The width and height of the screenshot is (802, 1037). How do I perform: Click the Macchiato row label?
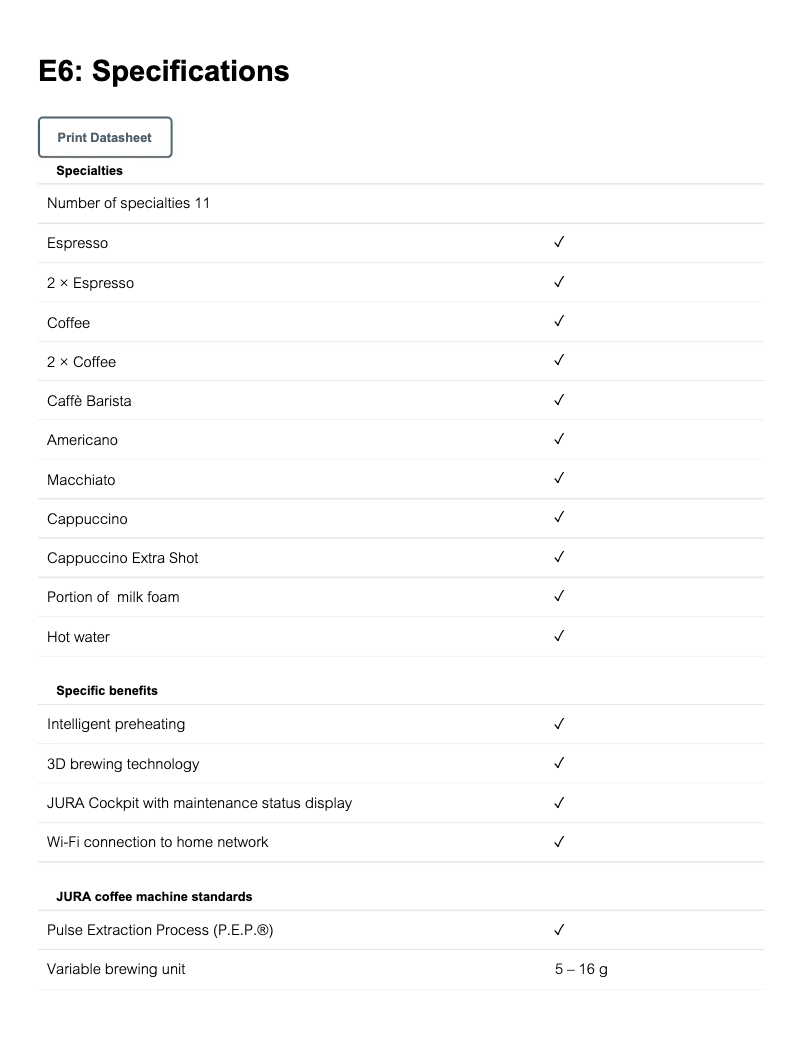point(81,480)
